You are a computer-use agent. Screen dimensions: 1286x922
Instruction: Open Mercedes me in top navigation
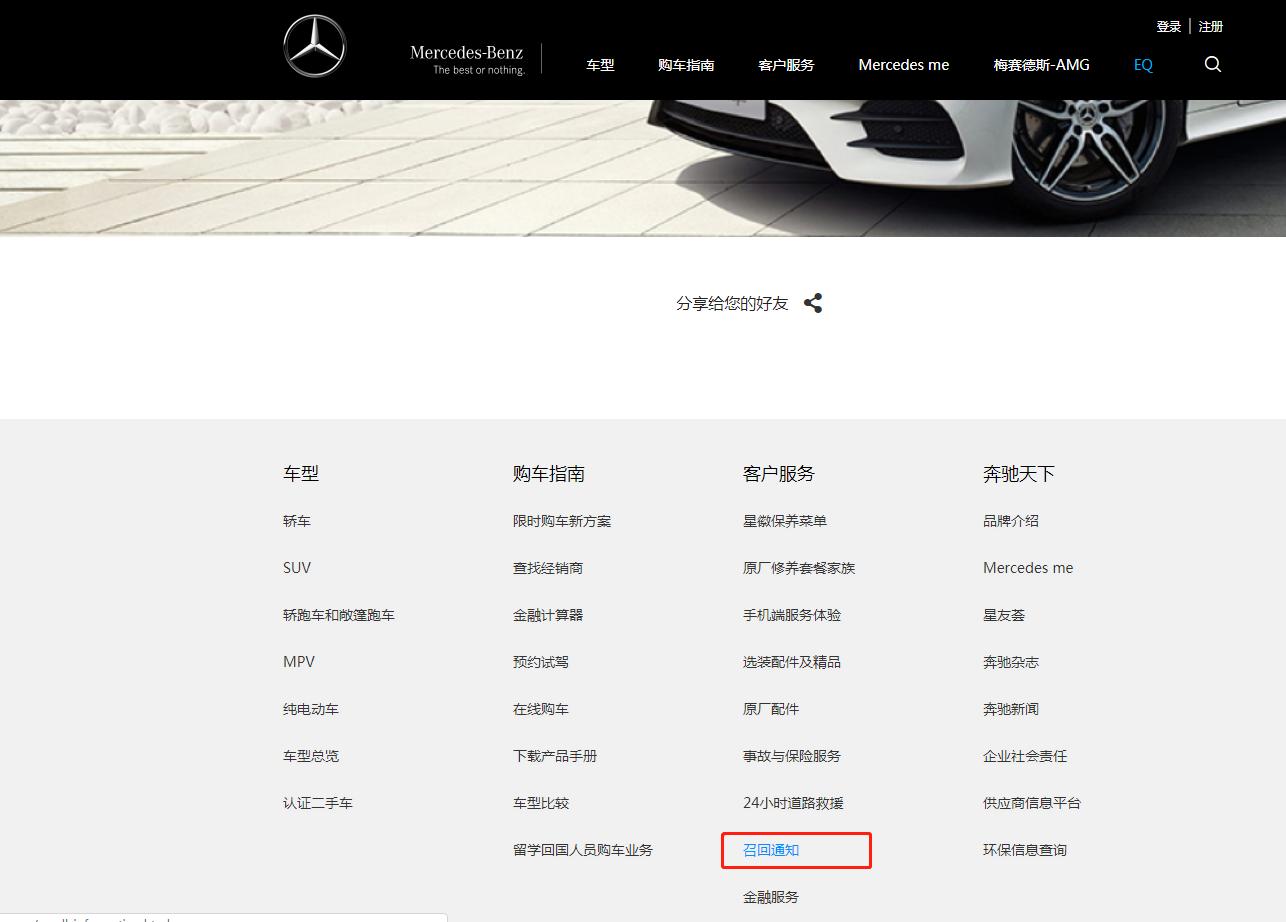[x=904, y=65]
